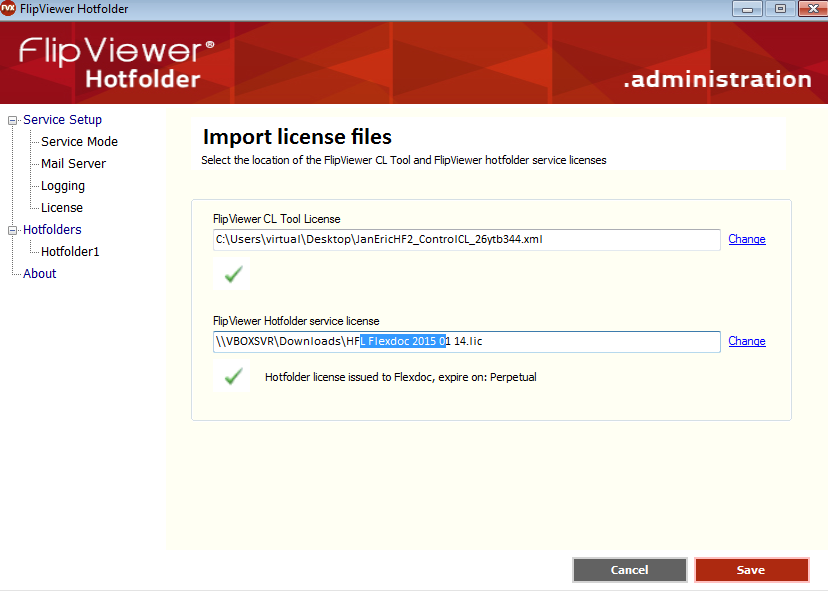Open the Hotfolders section

pos(52,230)
